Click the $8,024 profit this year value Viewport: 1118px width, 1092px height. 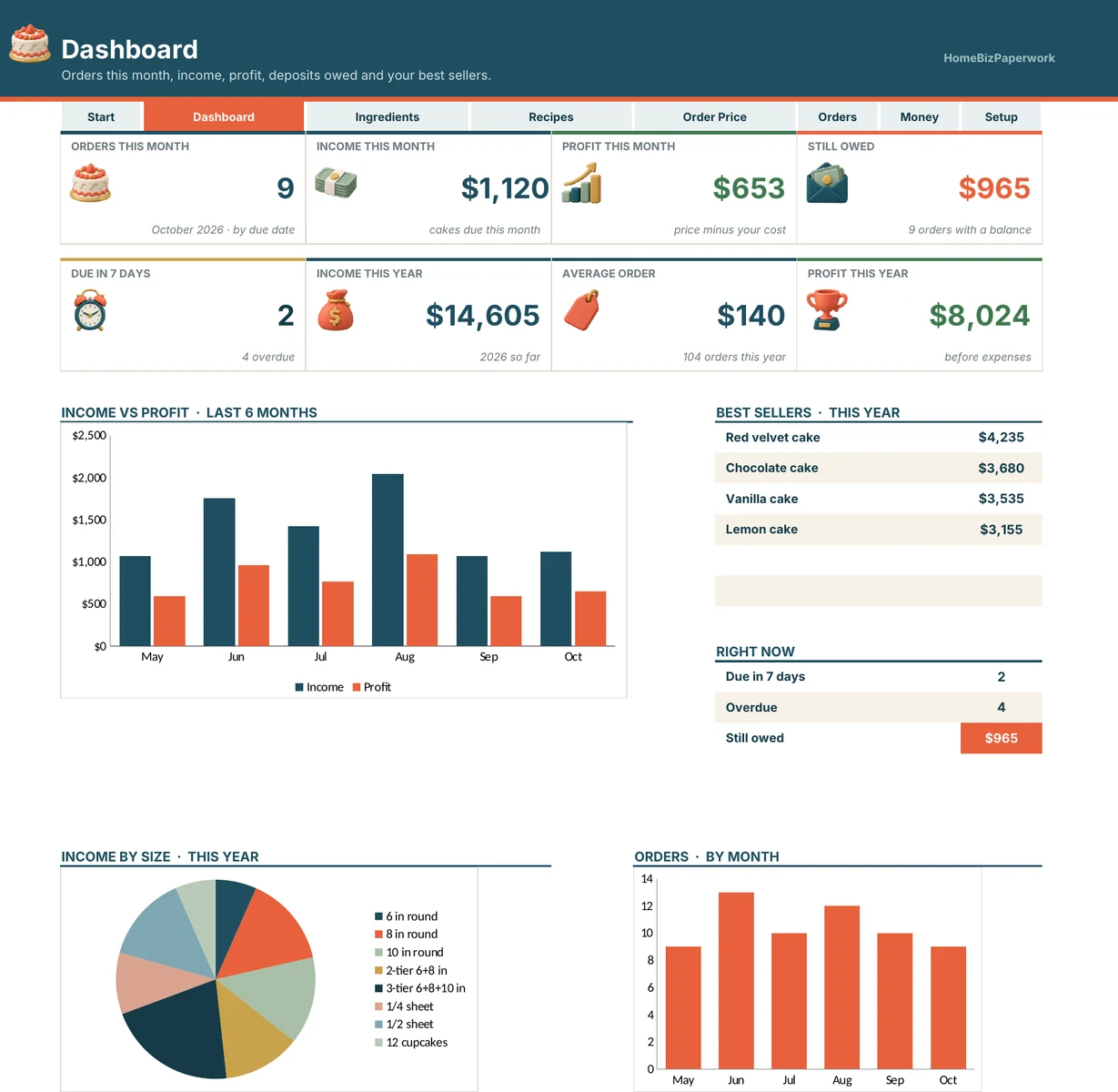[980, 316]
